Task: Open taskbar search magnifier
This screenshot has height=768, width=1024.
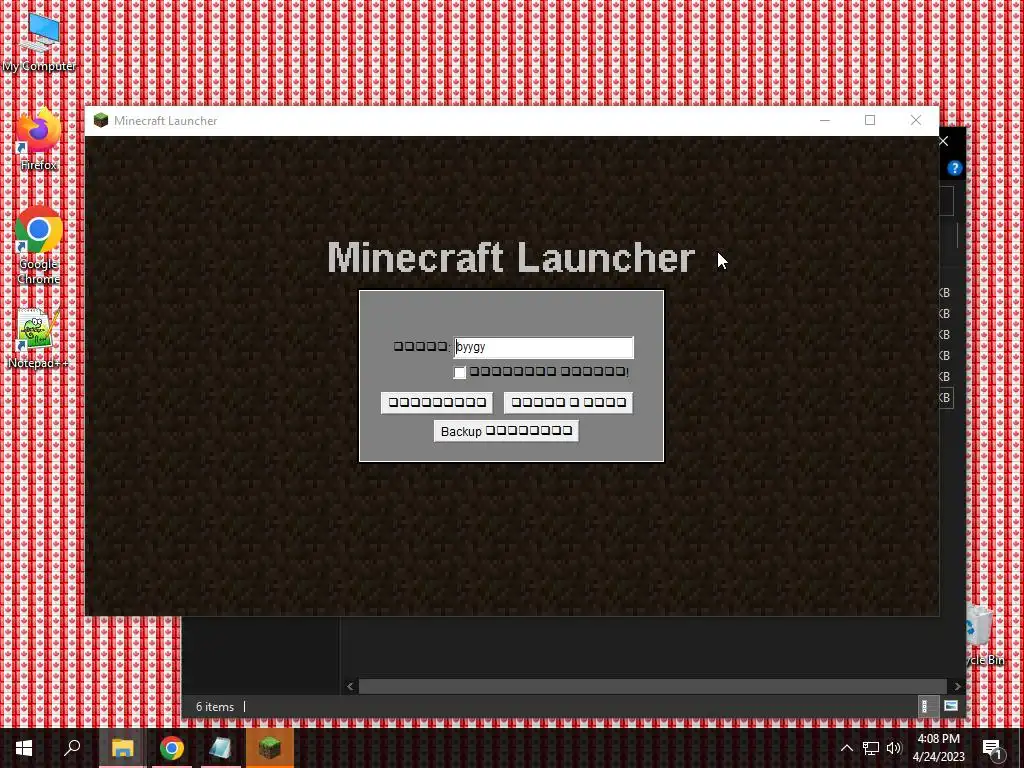Action: pos(72,748)
